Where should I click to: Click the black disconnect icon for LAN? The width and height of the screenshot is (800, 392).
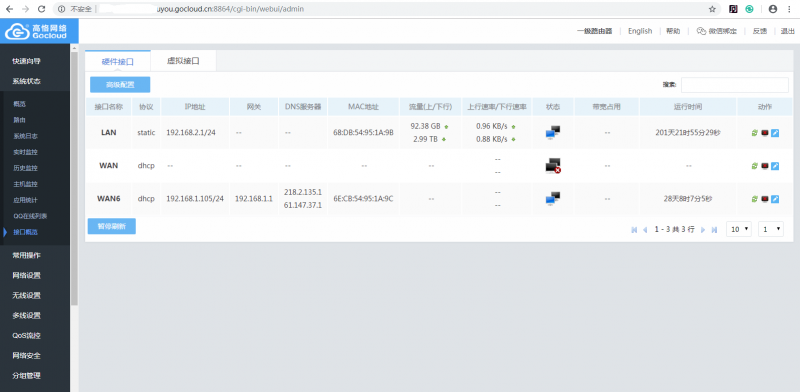765,133
